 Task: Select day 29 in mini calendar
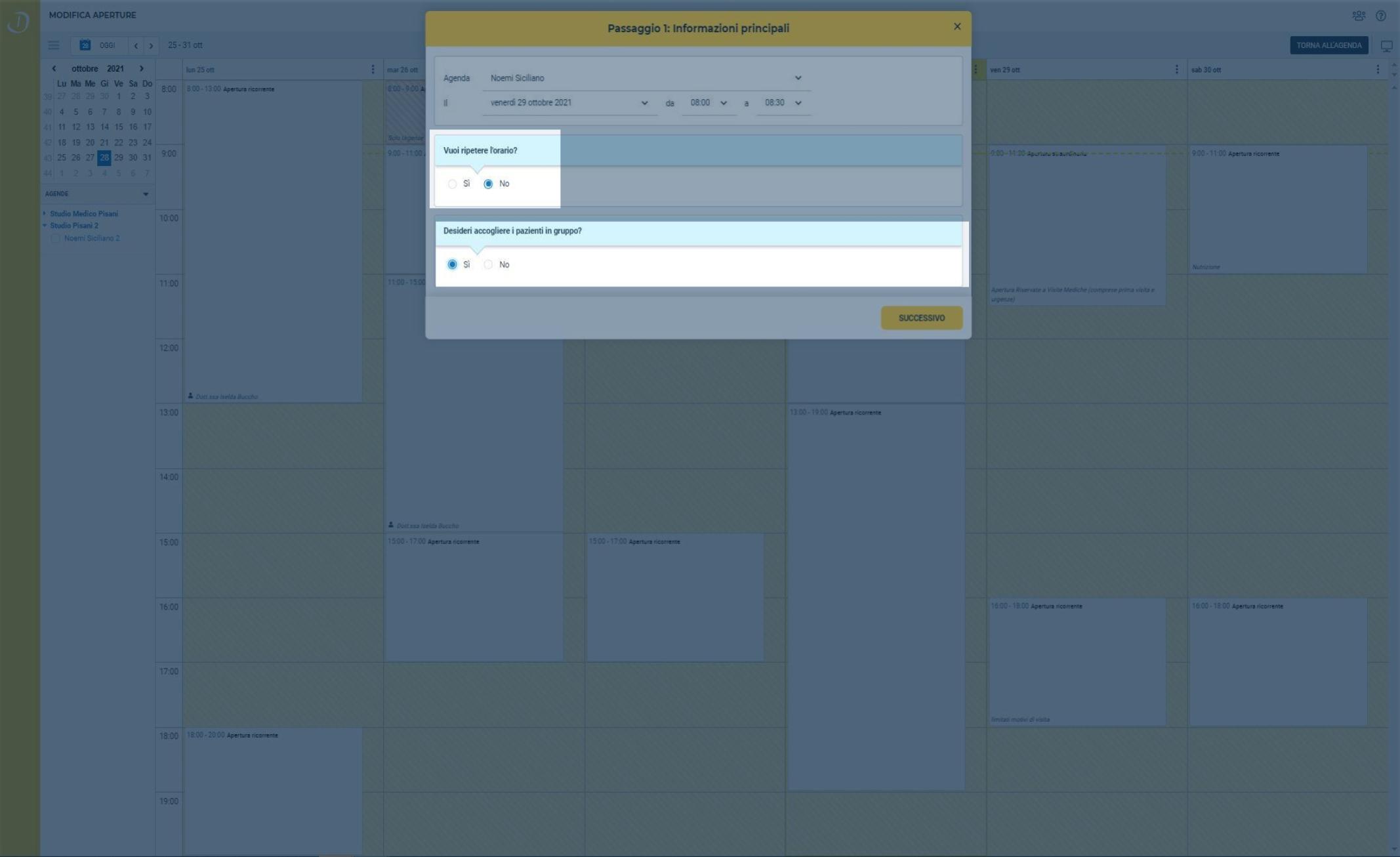tap(119, 157)
